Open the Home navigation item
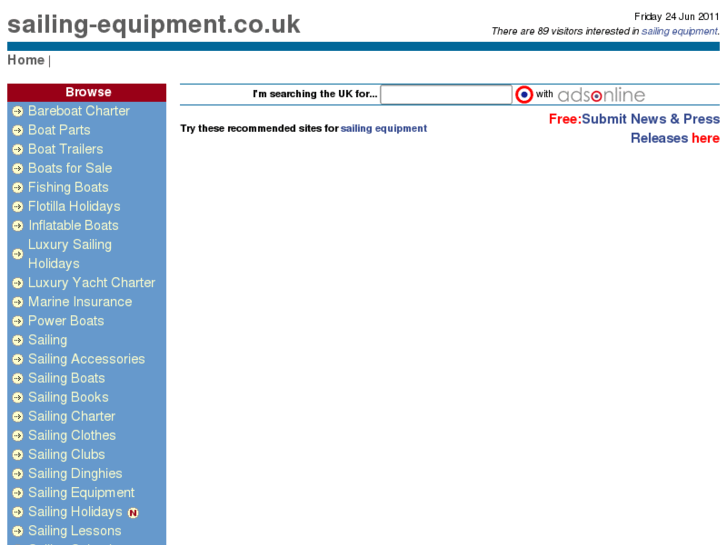The image size is (727, 545). pos(26,60)
